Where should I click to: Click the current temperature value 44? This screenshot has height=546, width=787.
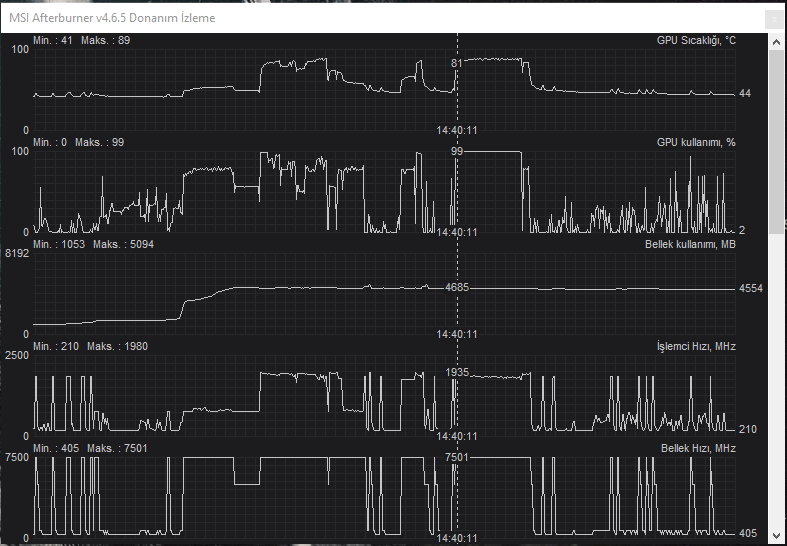pyautogui.click(x=745, y=93)
